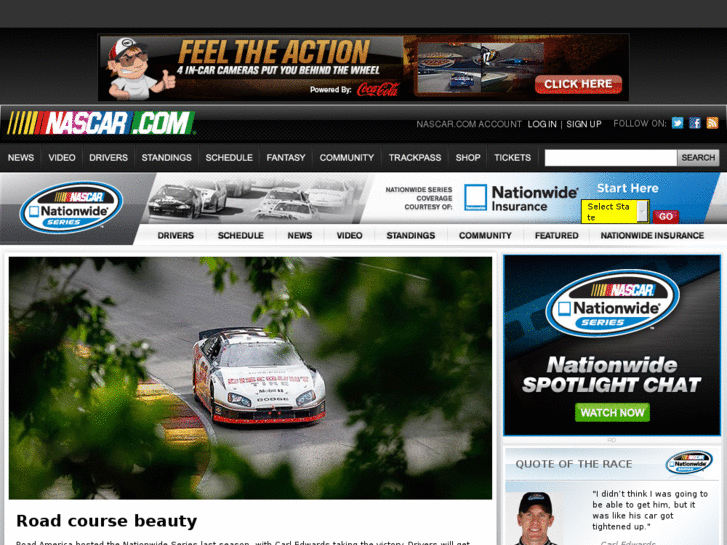Click the Nationwide Series logo in the Spotlight Chat ad

612,303
